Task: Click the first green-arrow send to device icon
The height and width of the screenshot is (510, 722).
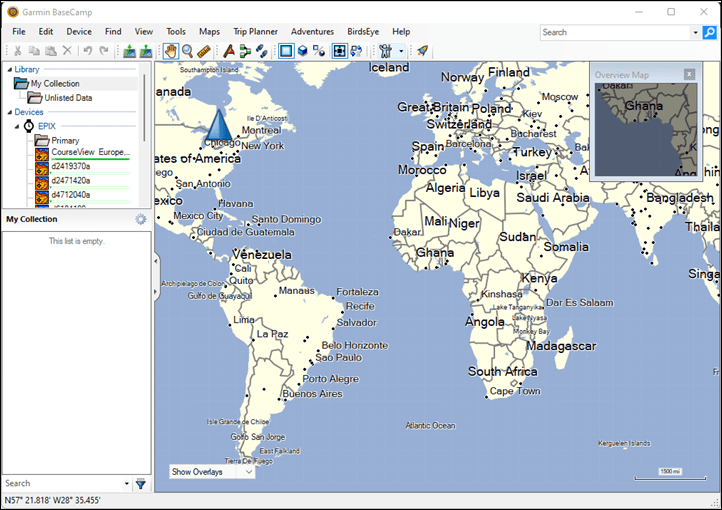Action: click(x=130, y=51)
